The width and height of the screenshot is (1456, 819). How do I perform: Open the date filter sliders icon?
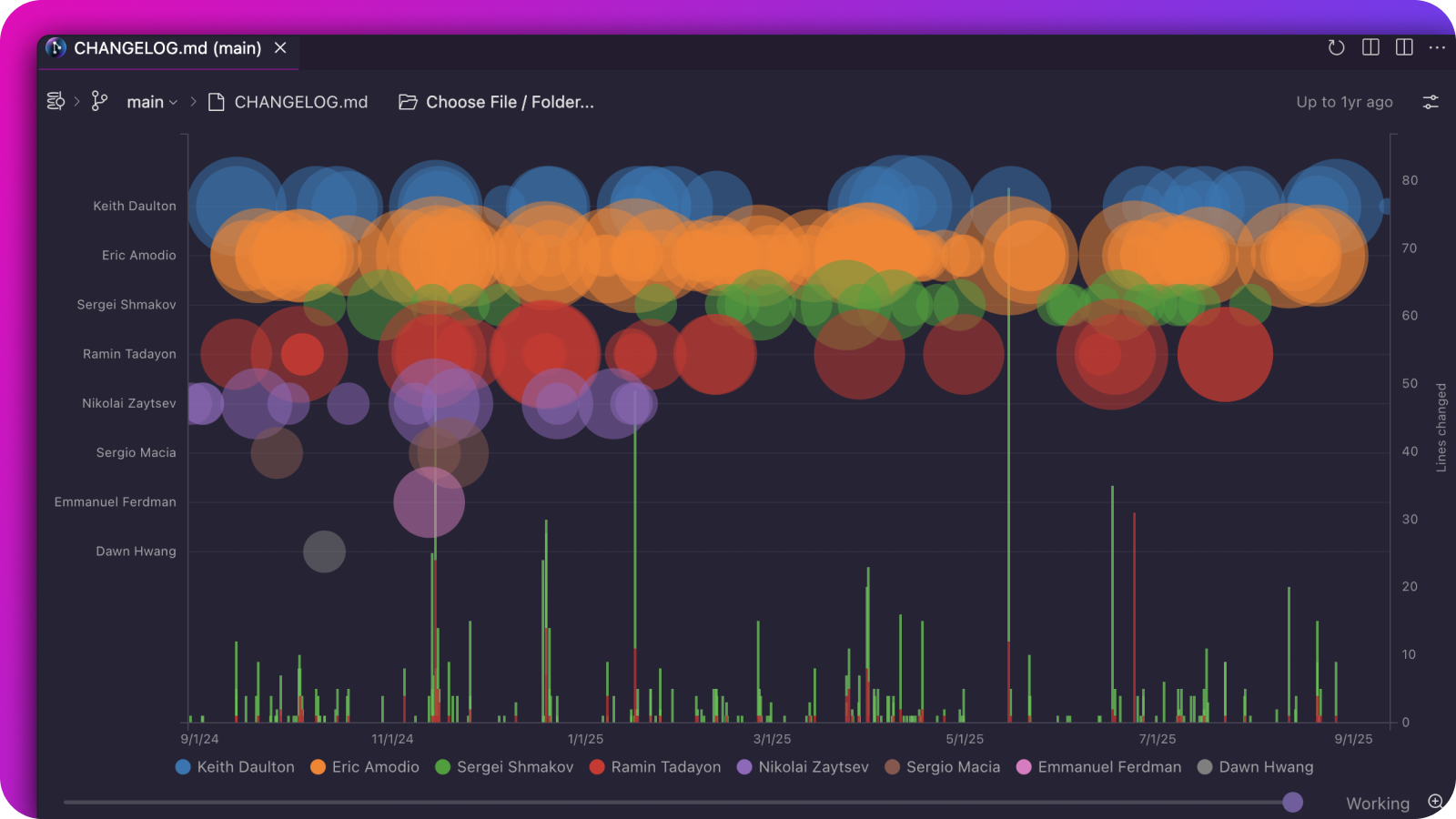1431,102
